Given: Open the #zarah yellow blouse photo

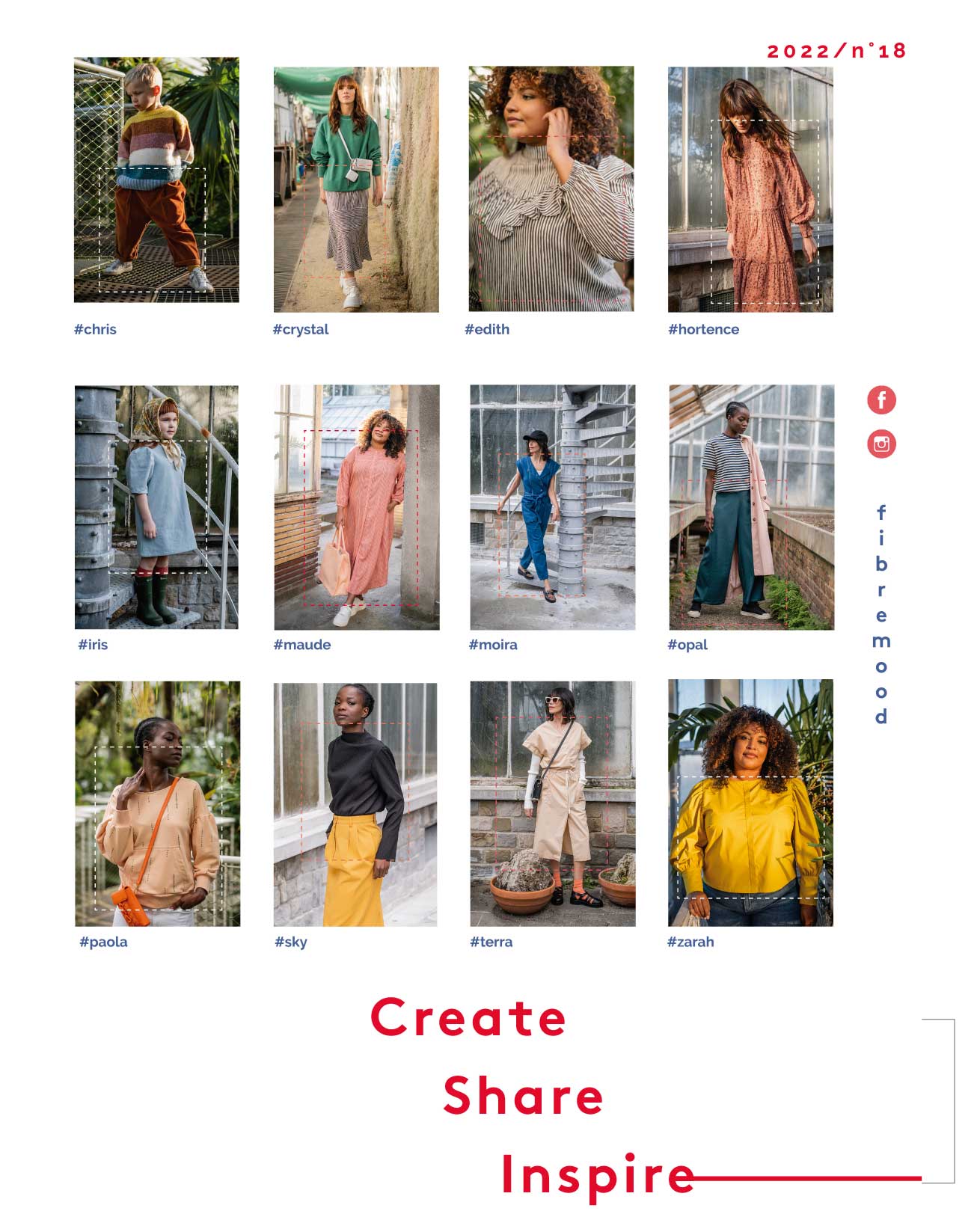Looking at the screenshot, I should pyautogui.click(x=750, y=803).
